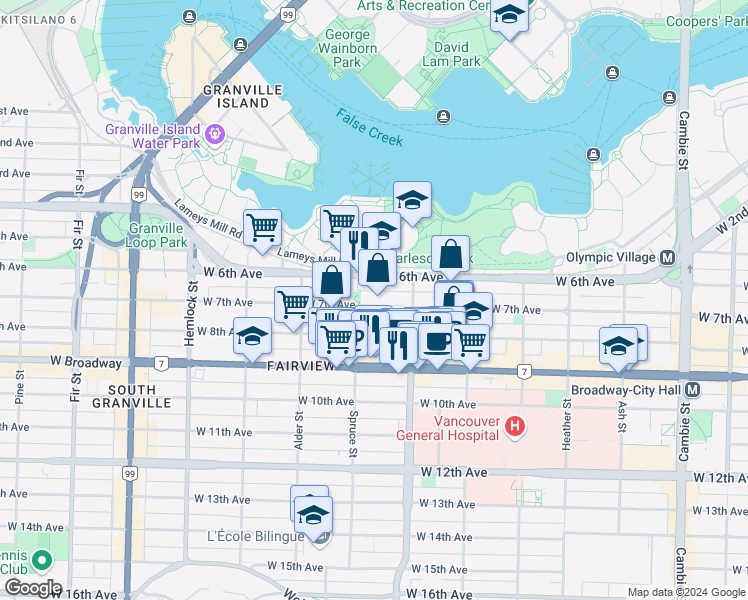Click the Map data ©2024 Google text
This screenshot has height=600, width=748.
(687, 592)
